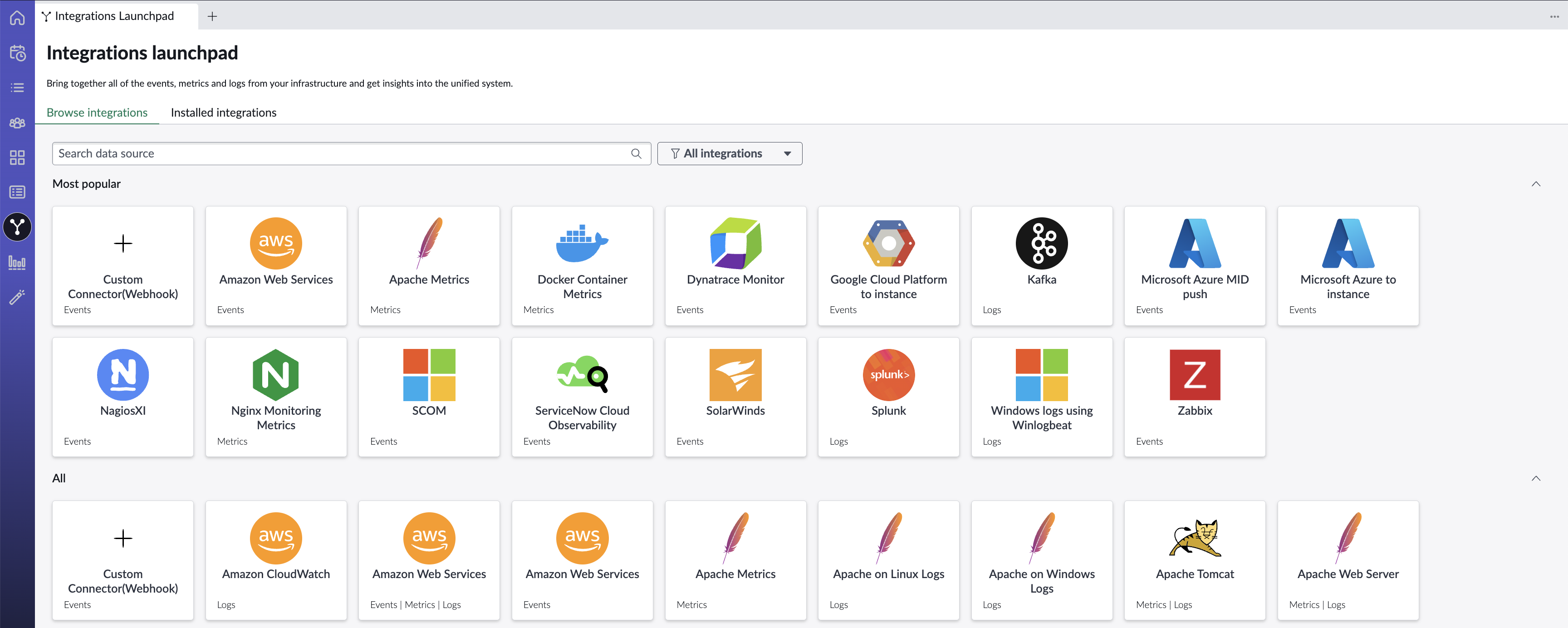
Task: Click the Nginx Monitoring Metrics logo
Action: (276, 375)
